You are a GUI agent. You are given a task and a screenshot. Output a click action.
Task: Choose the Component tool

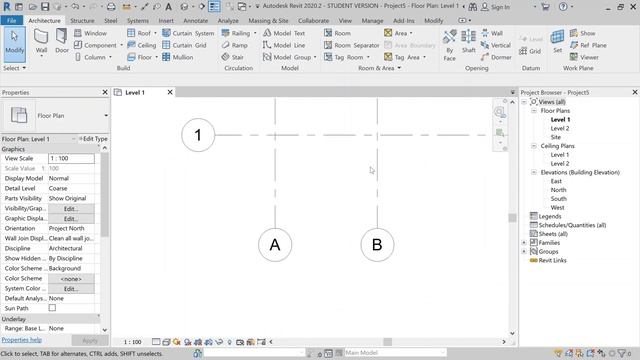96,45
